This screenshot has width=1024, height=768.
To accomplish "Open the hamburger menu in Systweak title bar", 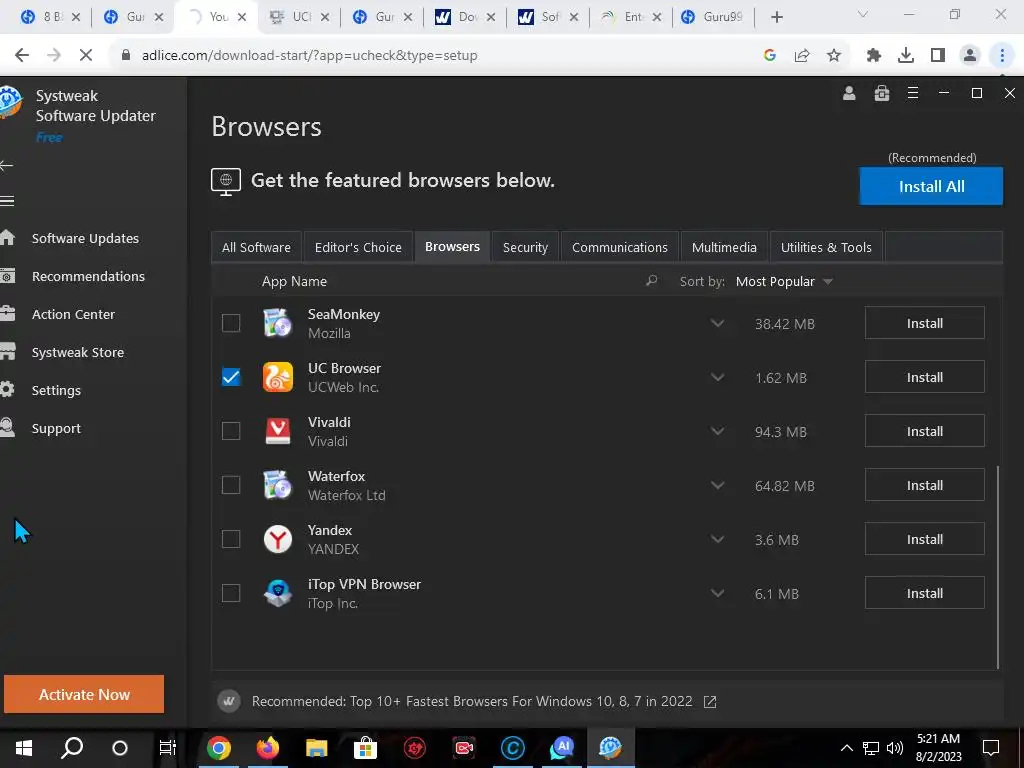I will pyautogui.click(x=913, y=93).
